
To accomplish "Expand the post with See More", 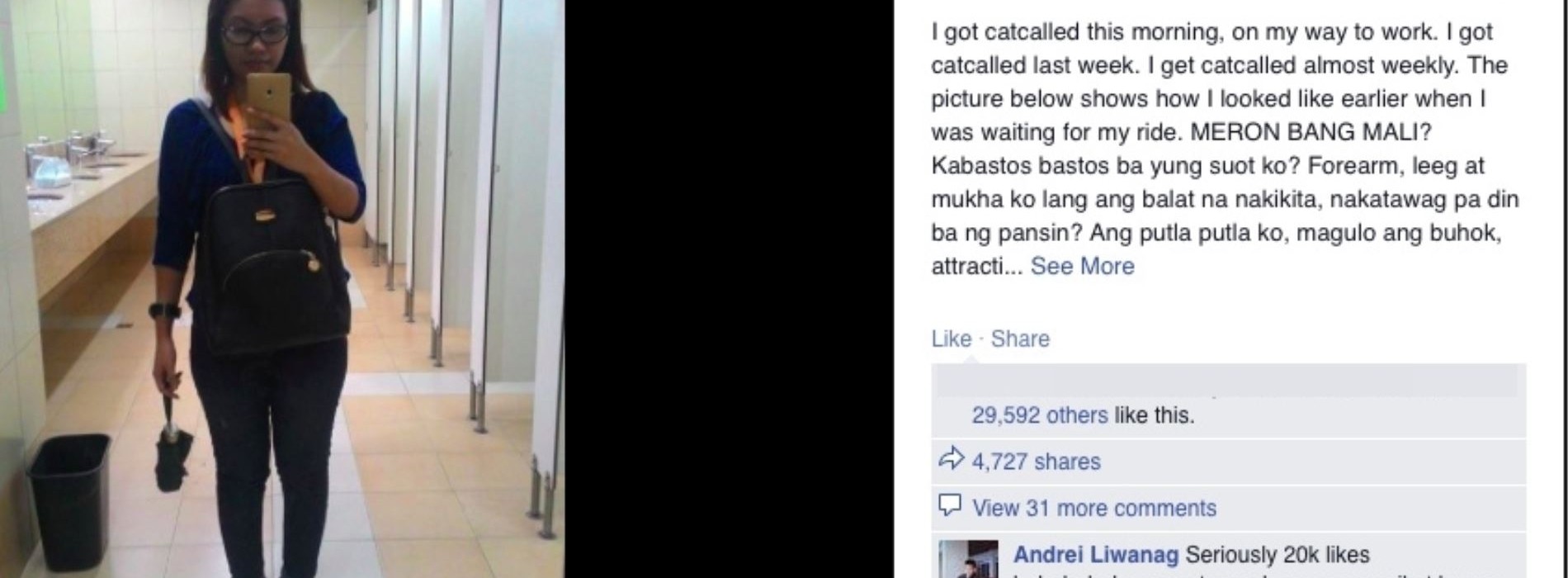I will 1082,266.
